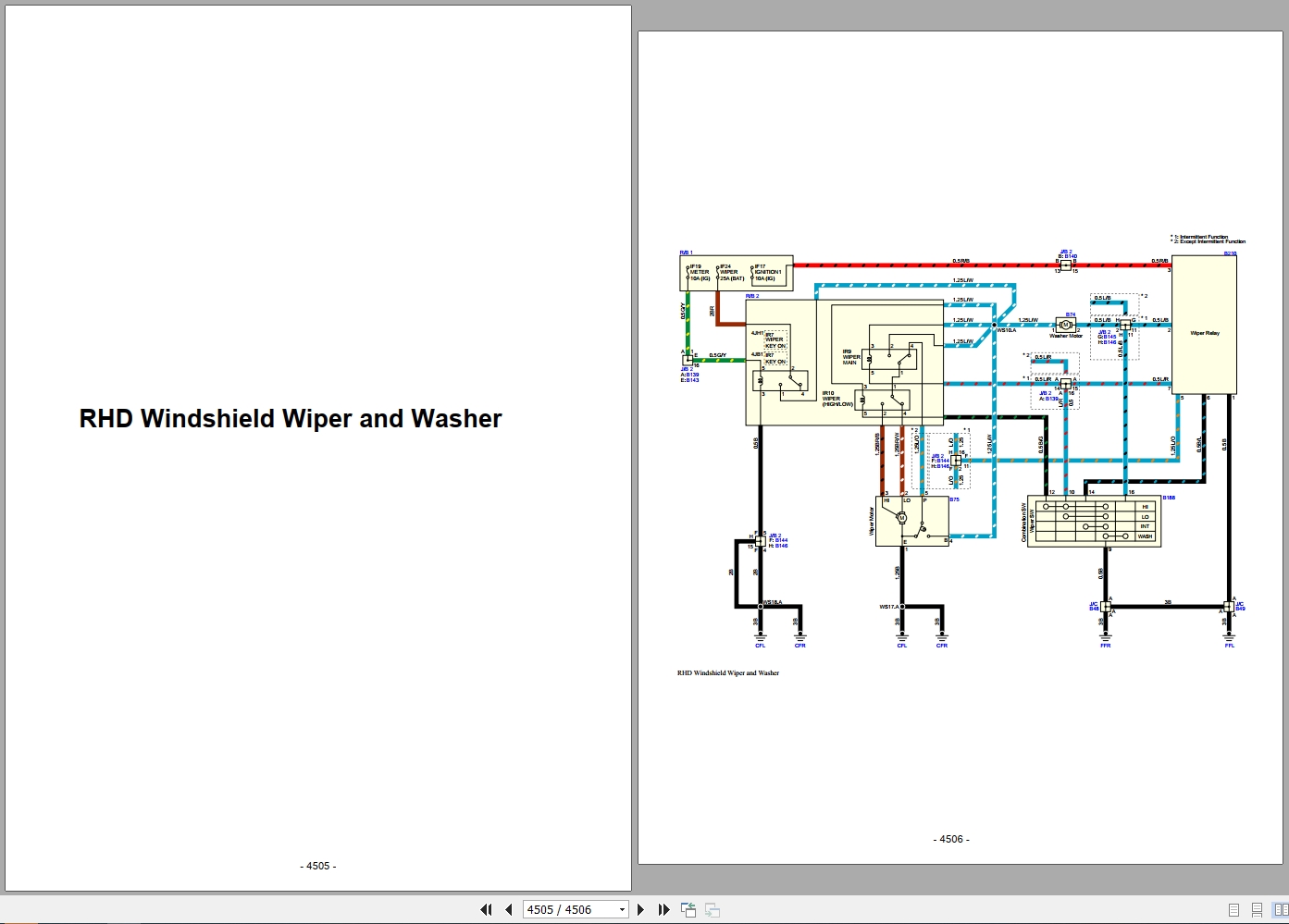Click the B210 connector reference

pos(1230,253)
